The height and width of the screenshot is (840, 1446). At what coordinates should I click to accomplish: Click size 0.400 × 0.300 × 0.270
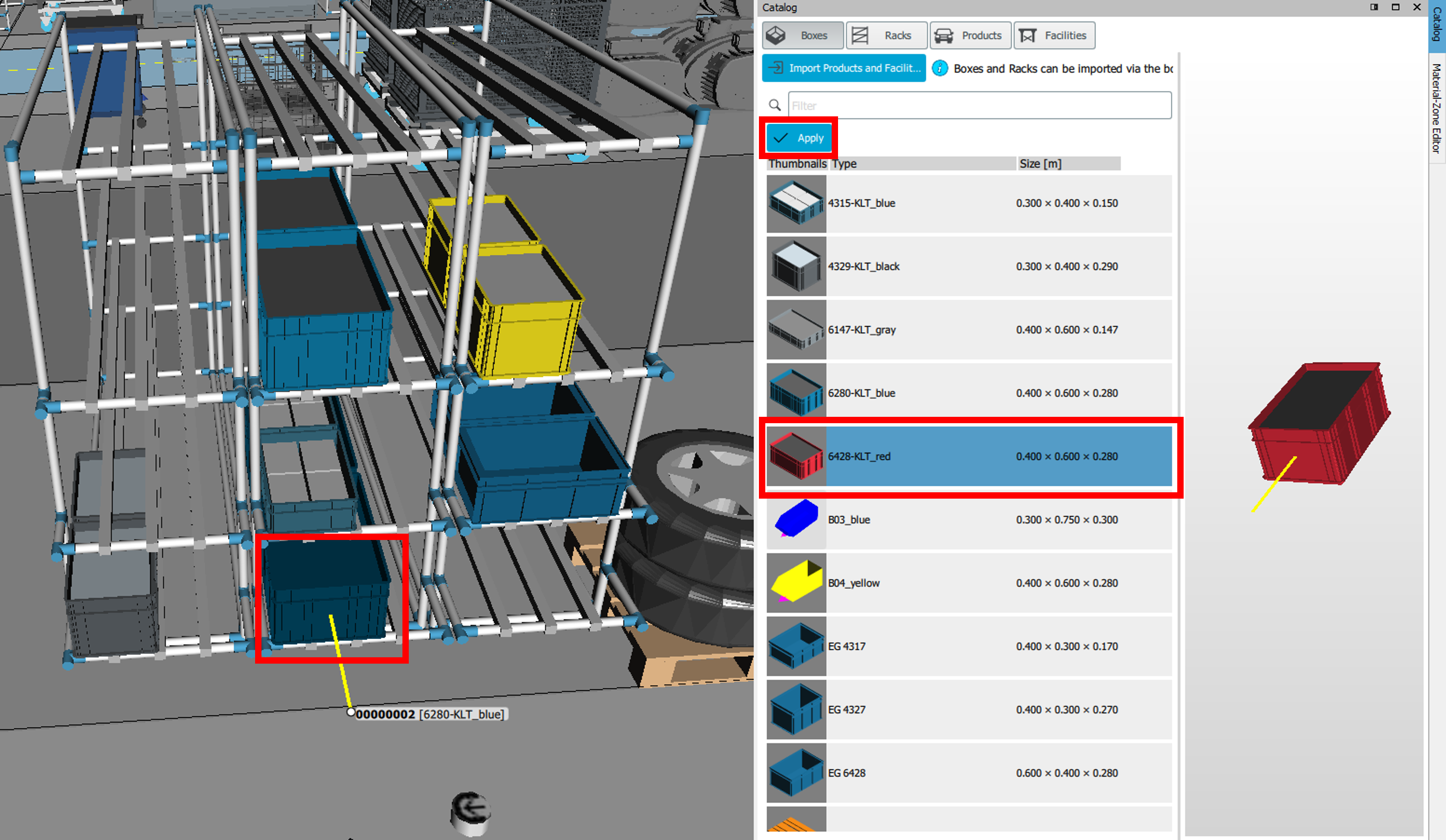pyautogui.click(x=1067, y=710)
